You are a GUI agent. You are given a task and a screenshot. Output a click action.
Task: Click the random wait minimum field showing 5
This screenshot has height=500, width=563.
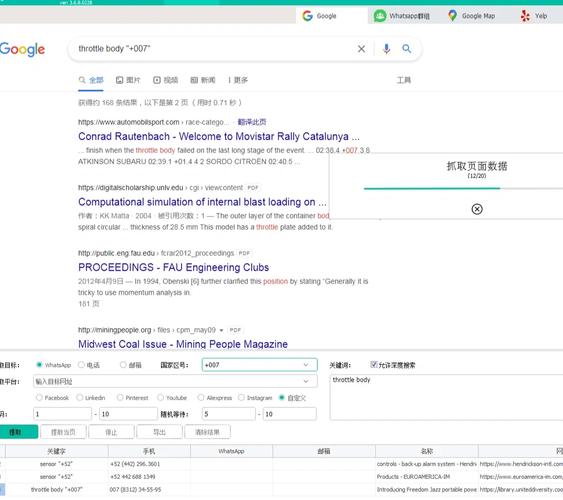(x=229, y=414)
